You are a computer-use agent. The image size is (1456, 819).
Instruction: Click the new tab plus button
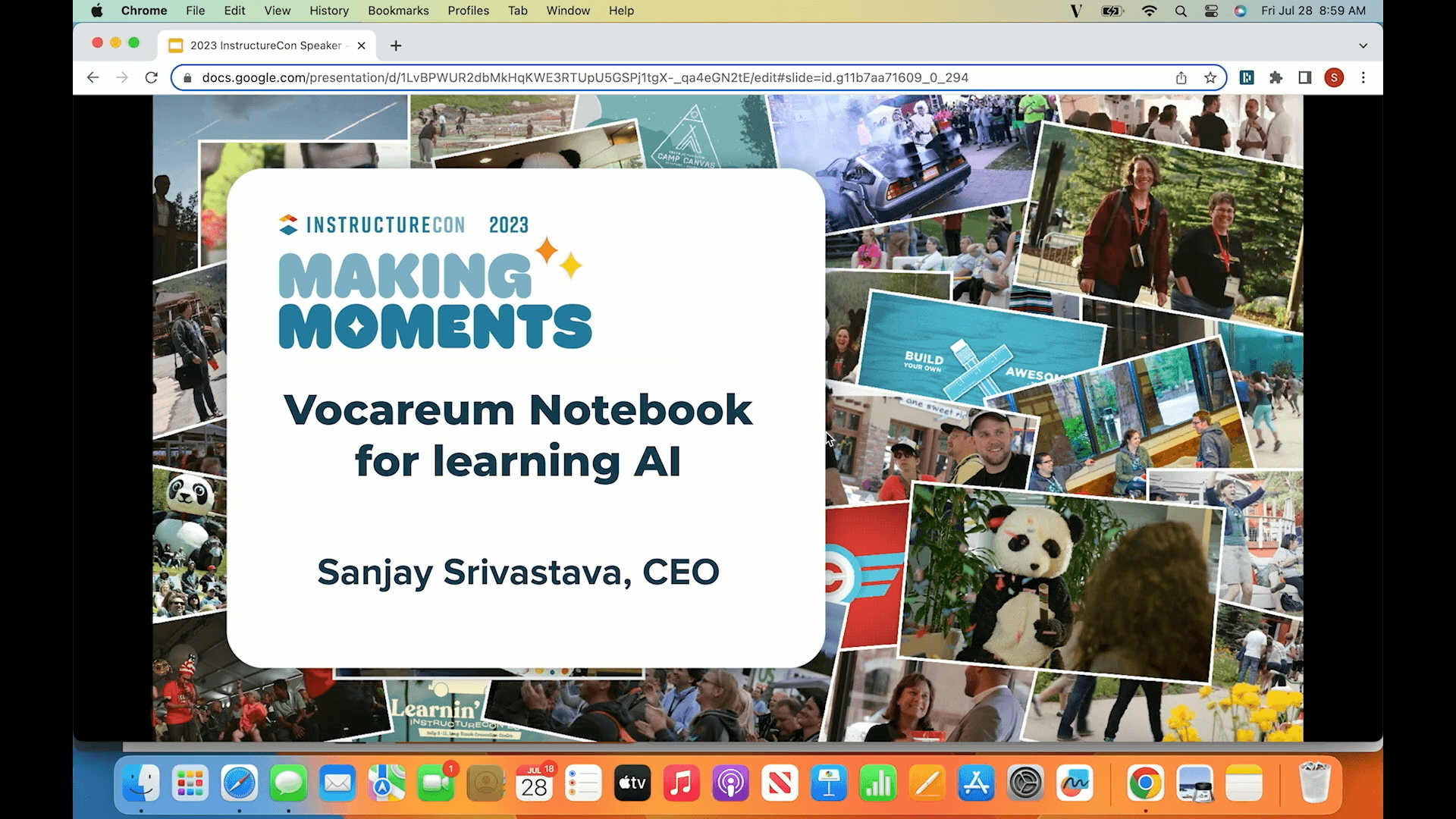pyautogui.click(x=394, y=45)
